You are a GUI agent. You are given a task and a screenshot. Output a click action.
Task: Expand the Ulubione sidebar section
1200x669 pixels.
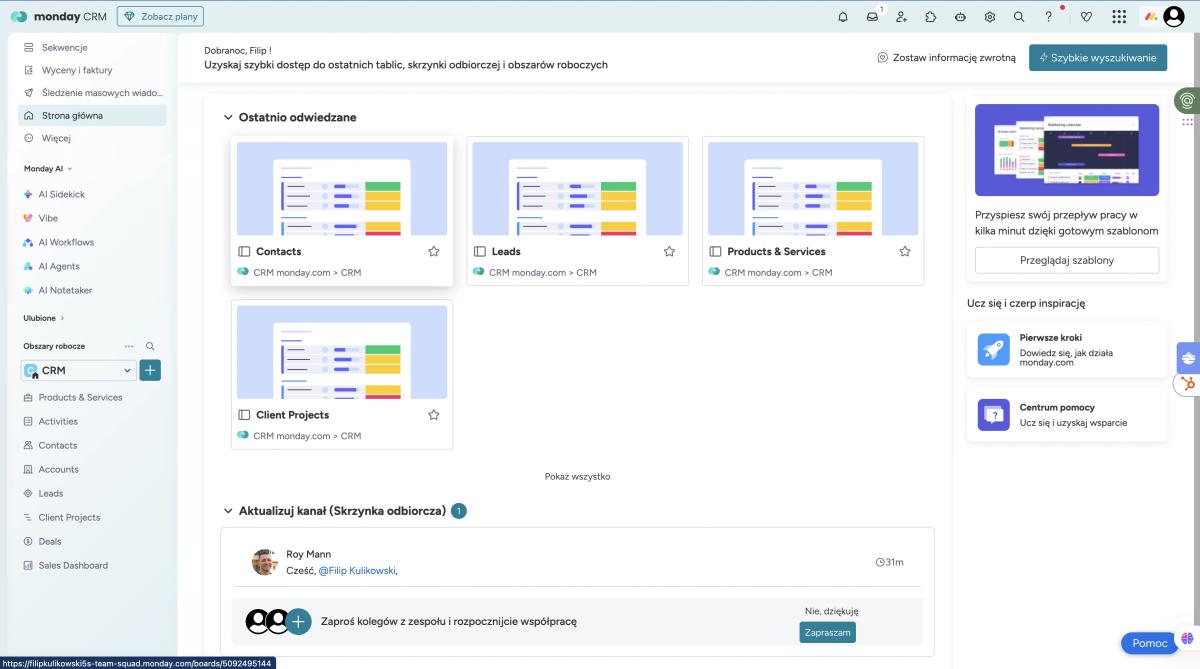coord(44,318)
